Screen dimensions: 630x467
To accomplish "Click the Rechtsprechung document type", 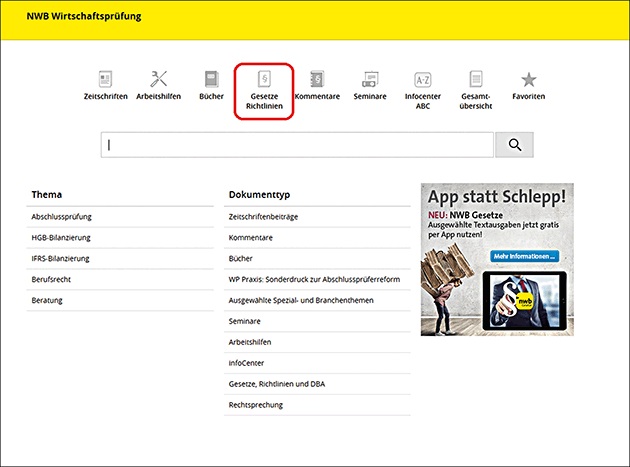I will click(255, 405).
